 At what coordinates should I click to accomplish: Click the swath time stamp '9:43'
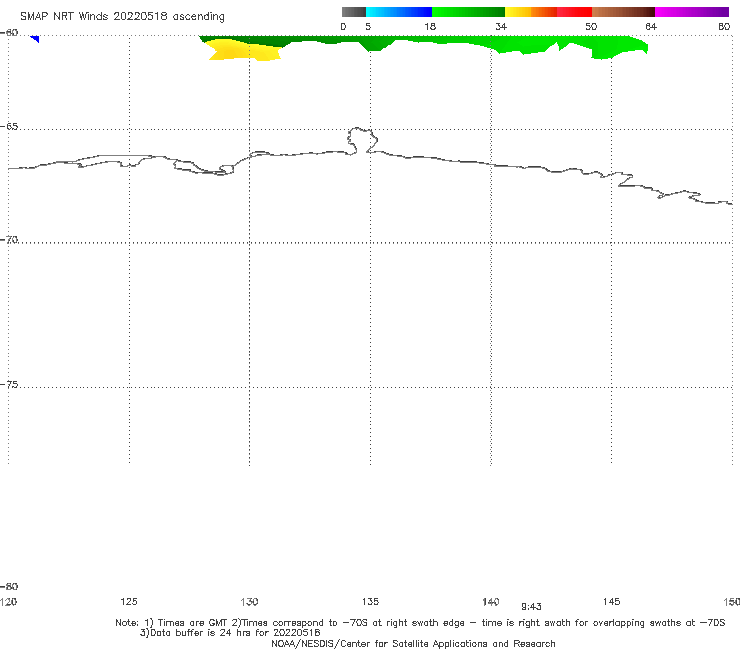click(x=531, y=607)
